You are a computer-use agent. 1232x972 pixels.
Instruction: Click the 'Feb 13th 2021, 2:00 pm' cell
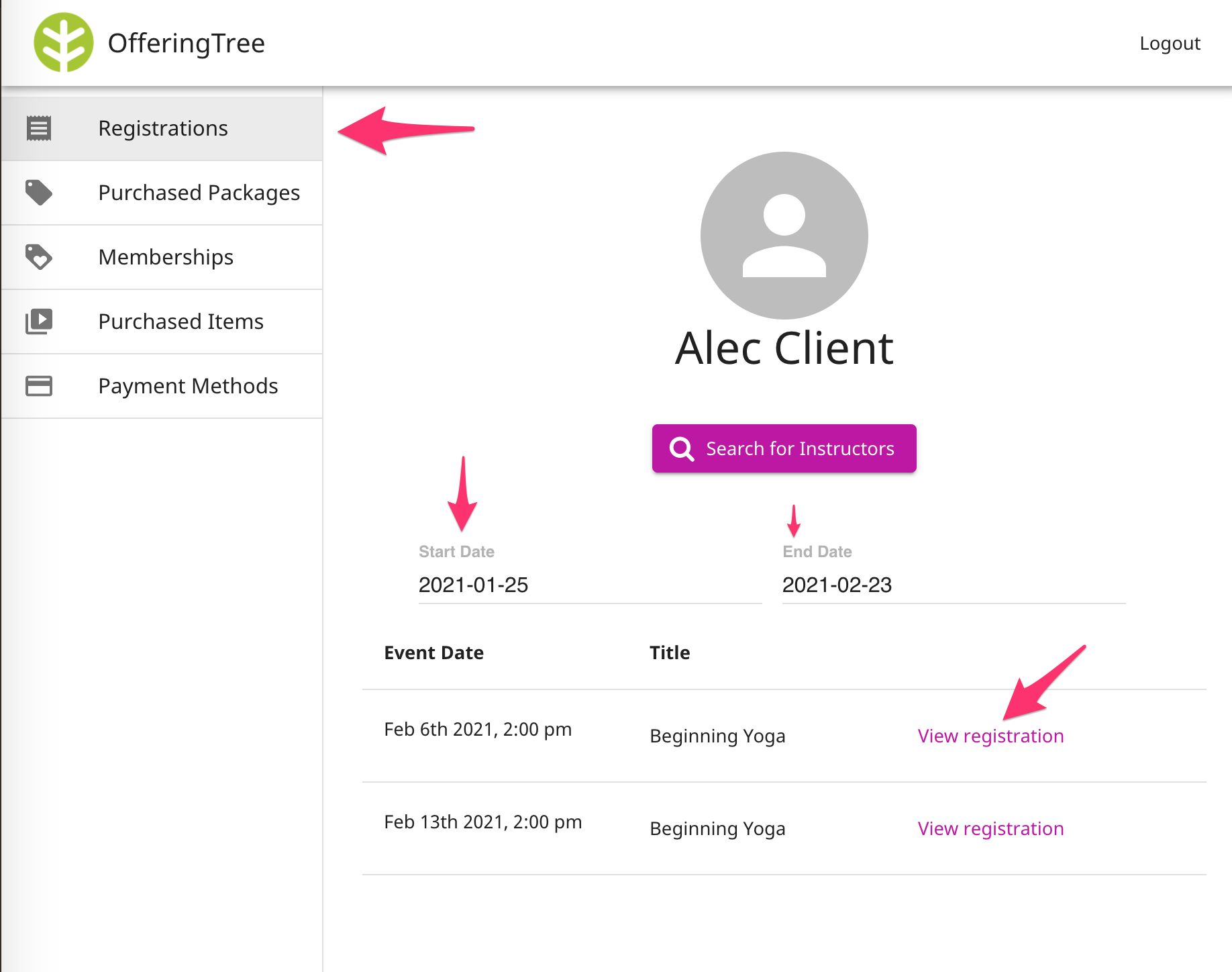pyautogui.click(x=483, y=822)
